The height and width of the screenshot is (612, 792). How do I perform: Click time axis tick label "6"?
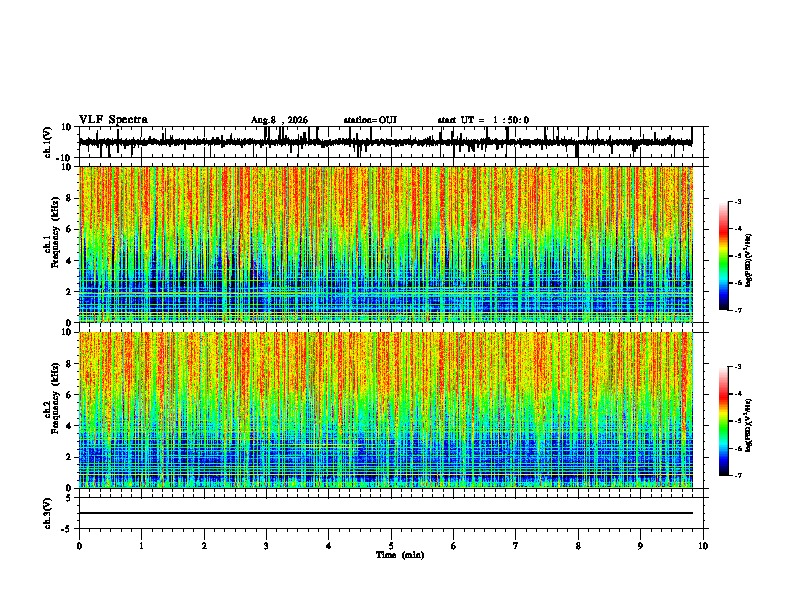coord(454,546)
